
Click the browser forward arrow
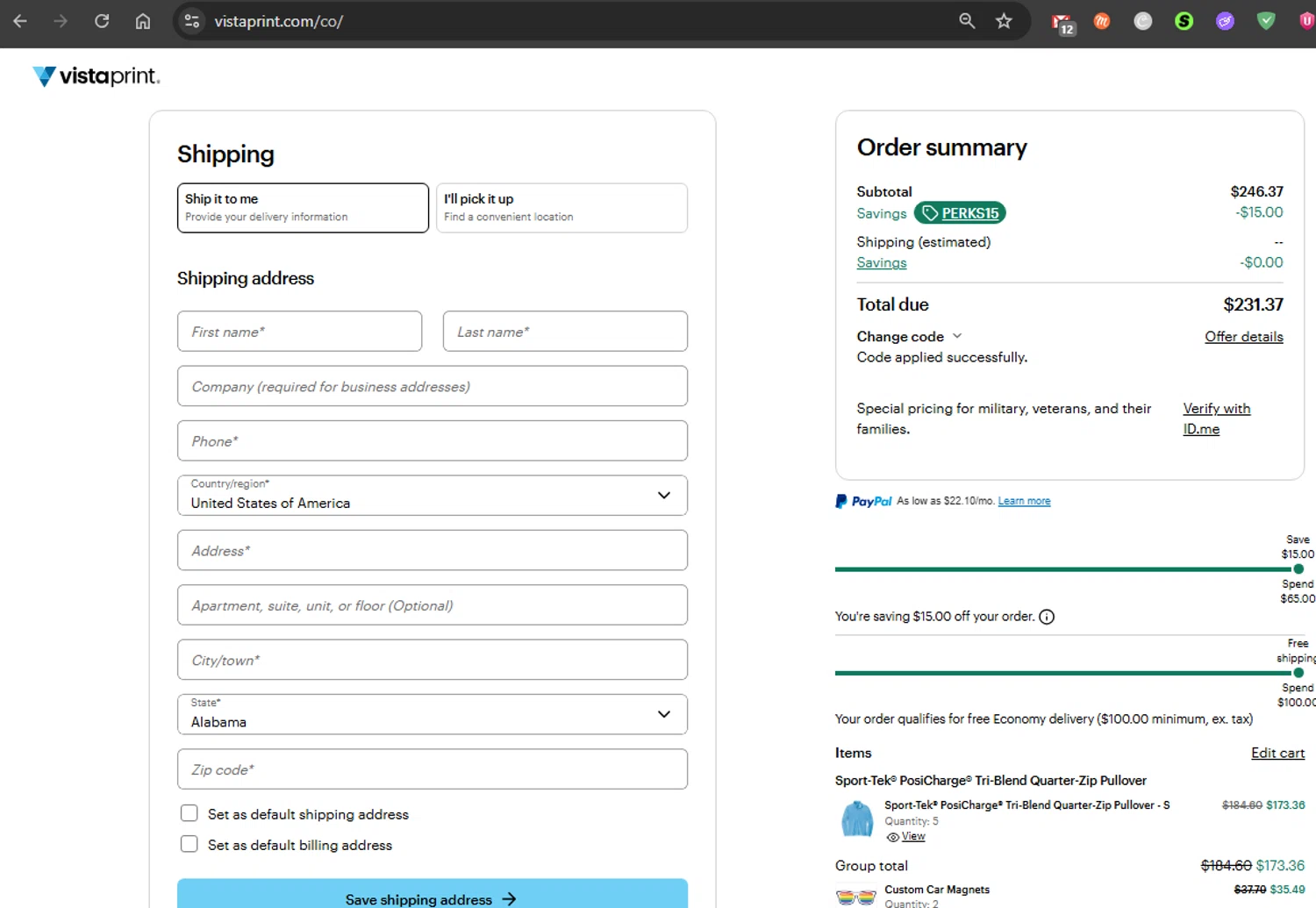(x=61, y=21)
